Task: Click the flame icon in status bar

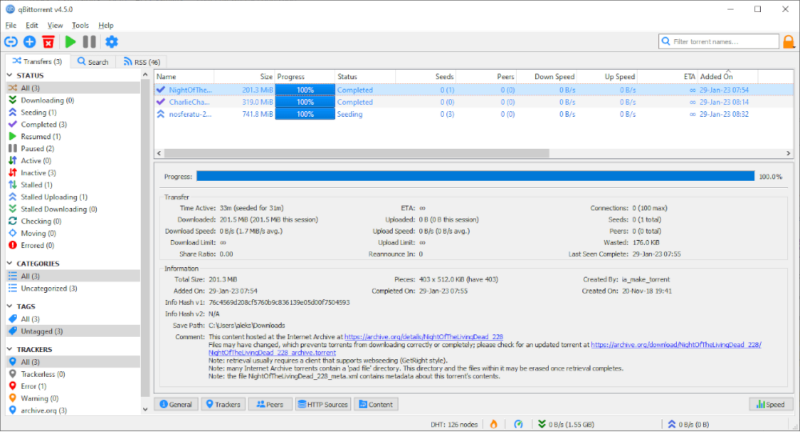Action: point(493,424)
